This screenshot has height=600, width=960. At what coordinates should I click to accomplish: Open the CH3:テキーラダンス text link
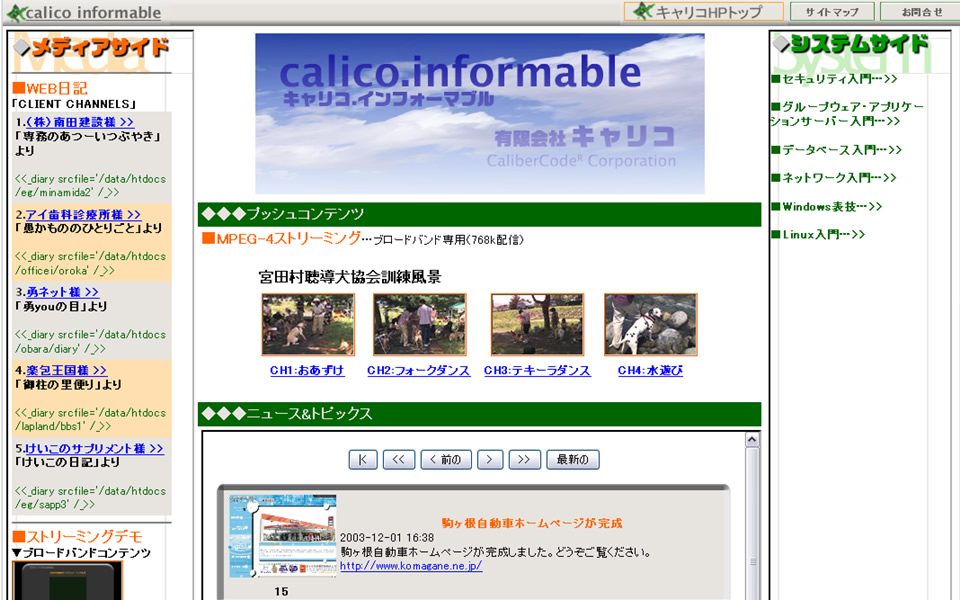pyautogui.click(x=538, y=370)
